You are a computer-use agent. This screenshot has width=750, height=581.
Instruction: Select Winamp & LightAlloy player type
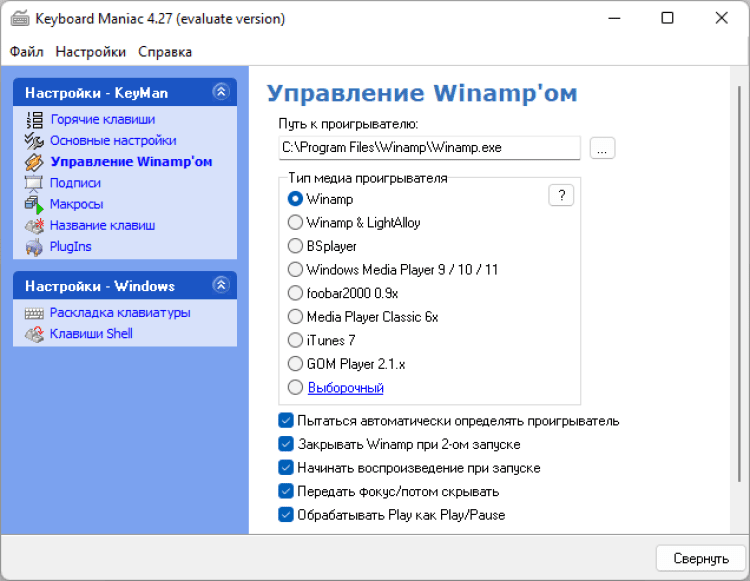pos(295,222)
